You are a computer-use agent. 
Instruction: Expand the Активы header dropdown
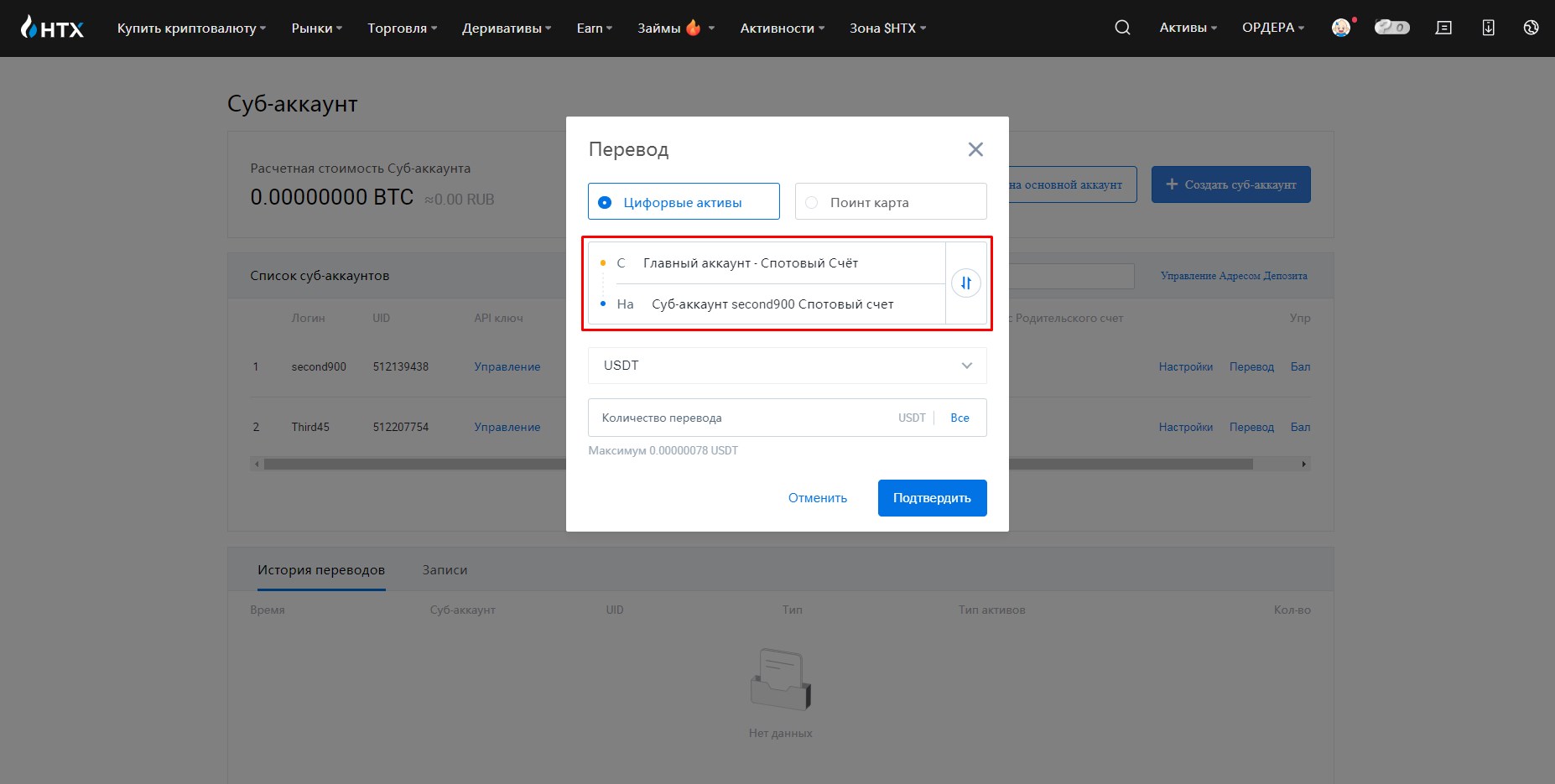pyautogui.click(x=1188, y=28)
